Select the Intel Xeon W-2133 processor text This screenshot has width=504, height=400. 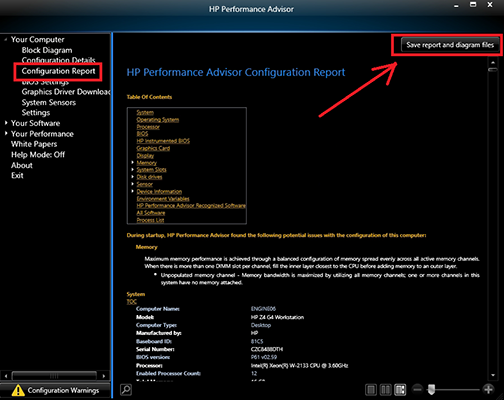(x=299, y=365)
